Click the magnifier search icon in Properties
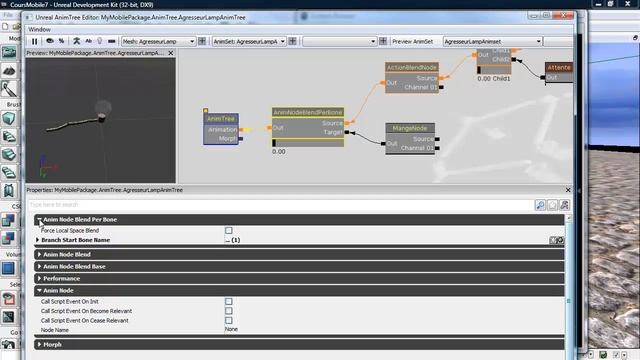This screenshot has width=640, height=360. click(540, 205)
